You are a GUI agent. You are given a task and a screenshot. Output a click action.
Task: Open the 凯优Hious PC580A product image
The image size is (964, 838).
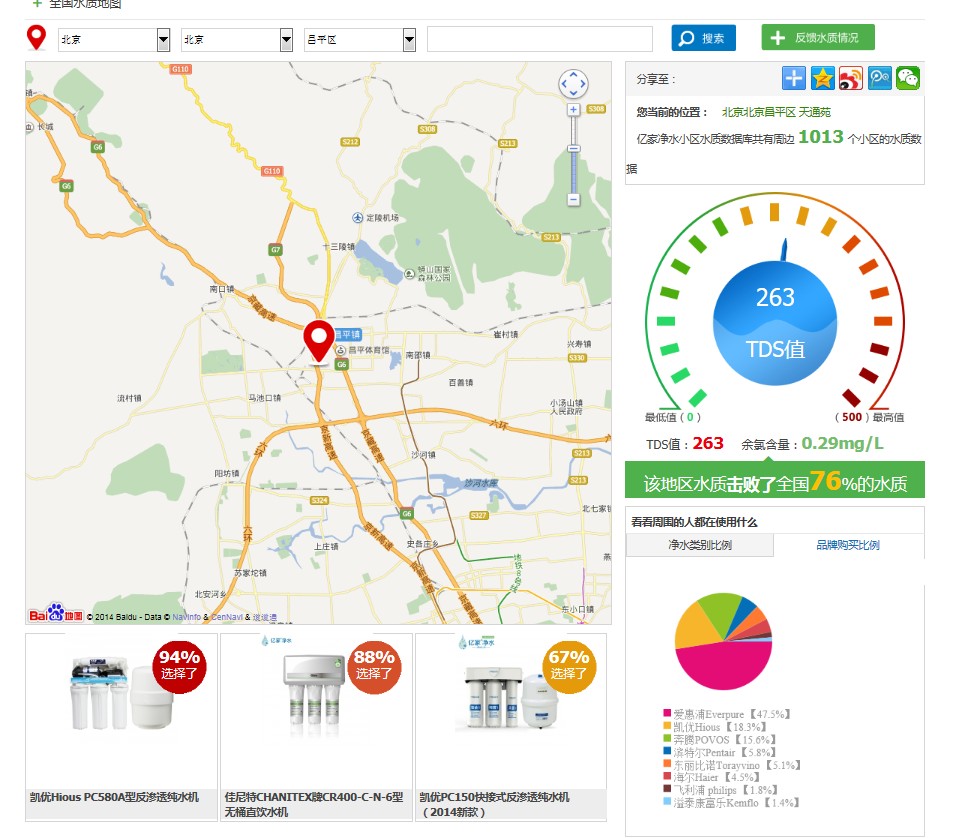[120, 694]
